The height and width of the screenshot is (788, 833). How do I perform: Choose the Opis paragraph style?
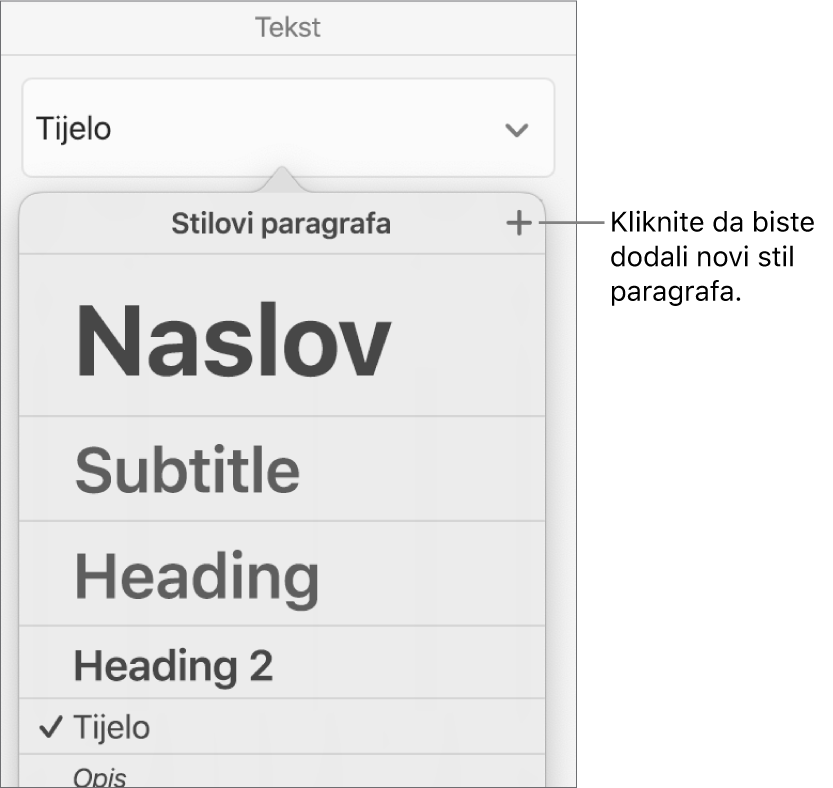(x=282, y=772)
